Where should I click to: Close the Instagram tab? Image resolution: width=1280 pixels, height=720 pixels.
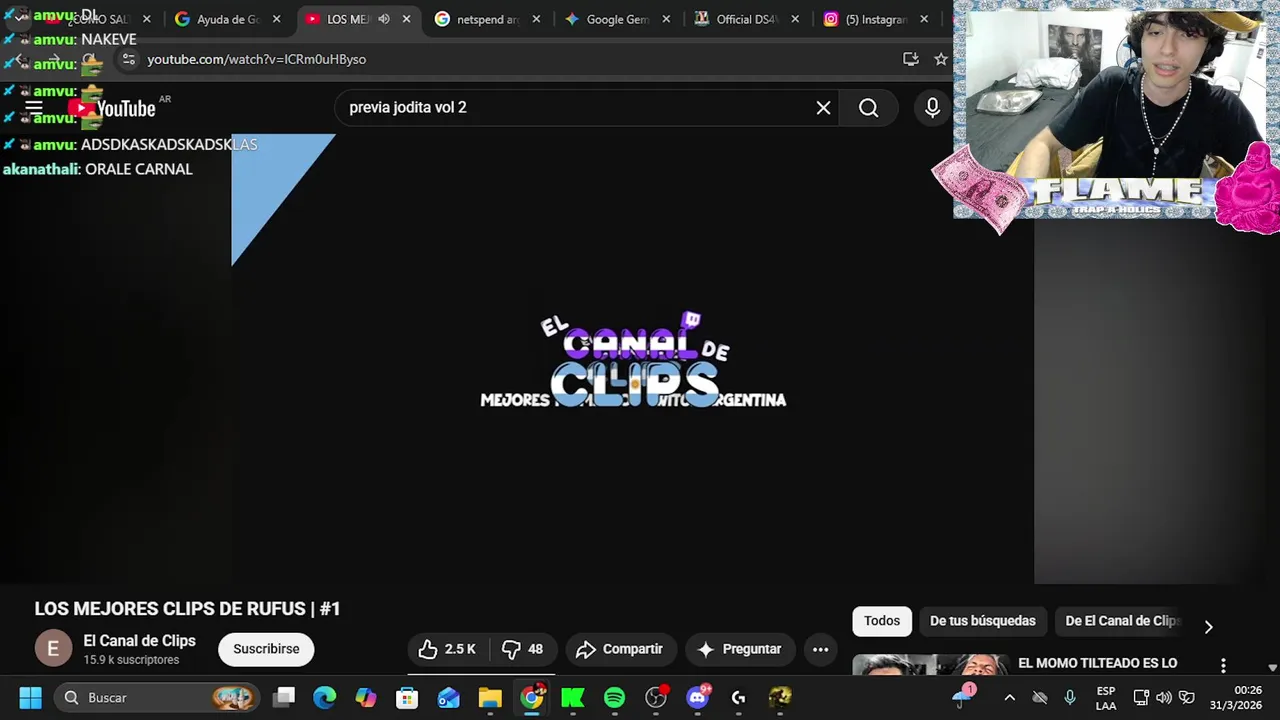click(924, 19)
